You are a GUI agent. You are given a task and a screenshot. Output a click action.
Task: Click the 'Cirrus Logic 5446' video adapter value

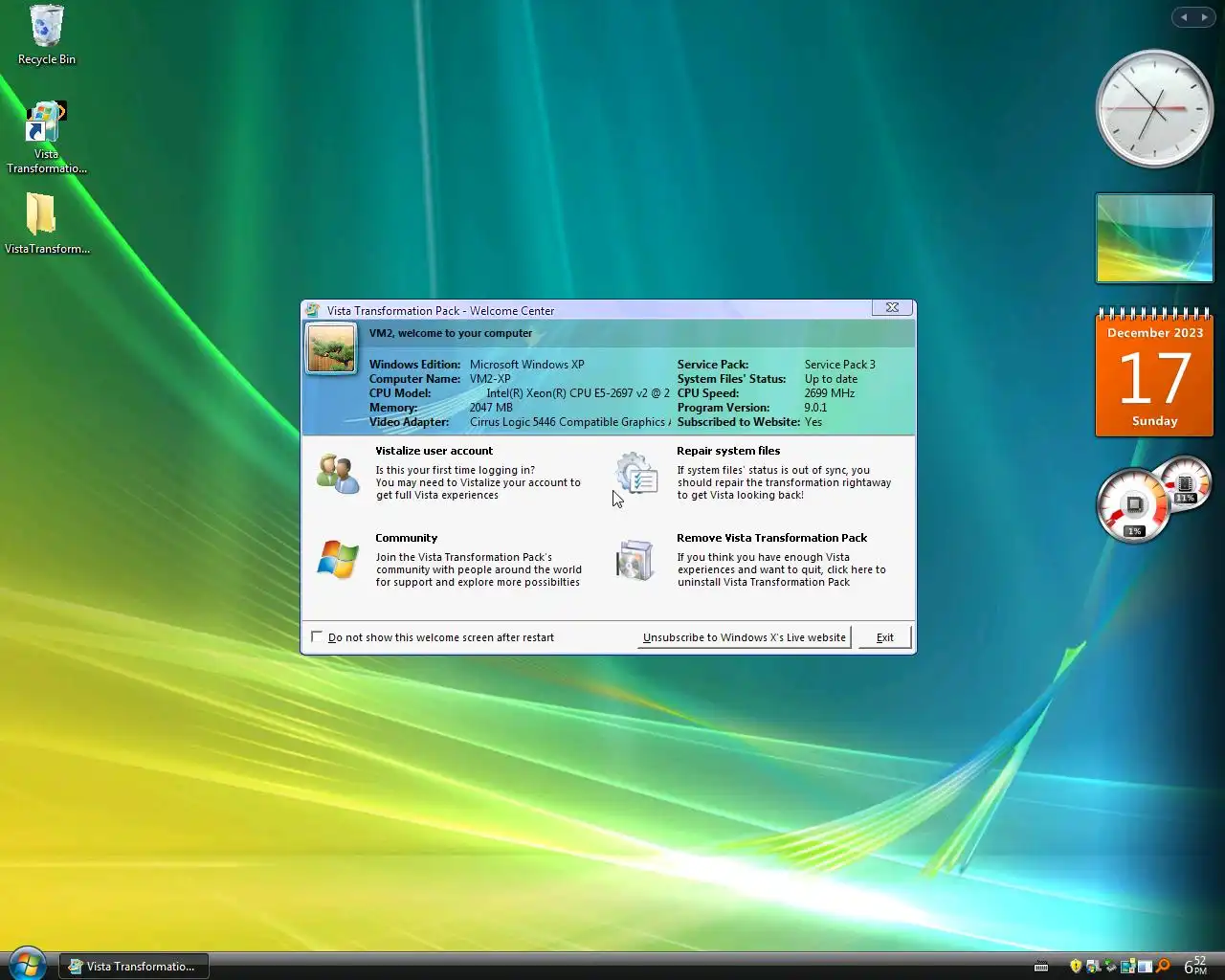(570, 422)
